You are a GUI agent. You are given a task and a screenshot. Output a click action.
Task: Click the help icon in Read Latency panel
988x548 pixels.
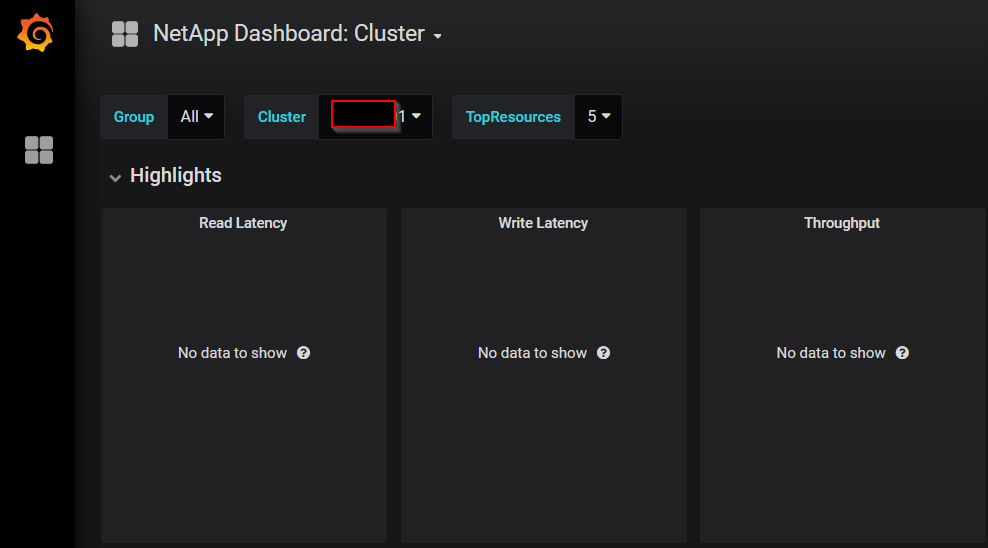tap(304, 353)
